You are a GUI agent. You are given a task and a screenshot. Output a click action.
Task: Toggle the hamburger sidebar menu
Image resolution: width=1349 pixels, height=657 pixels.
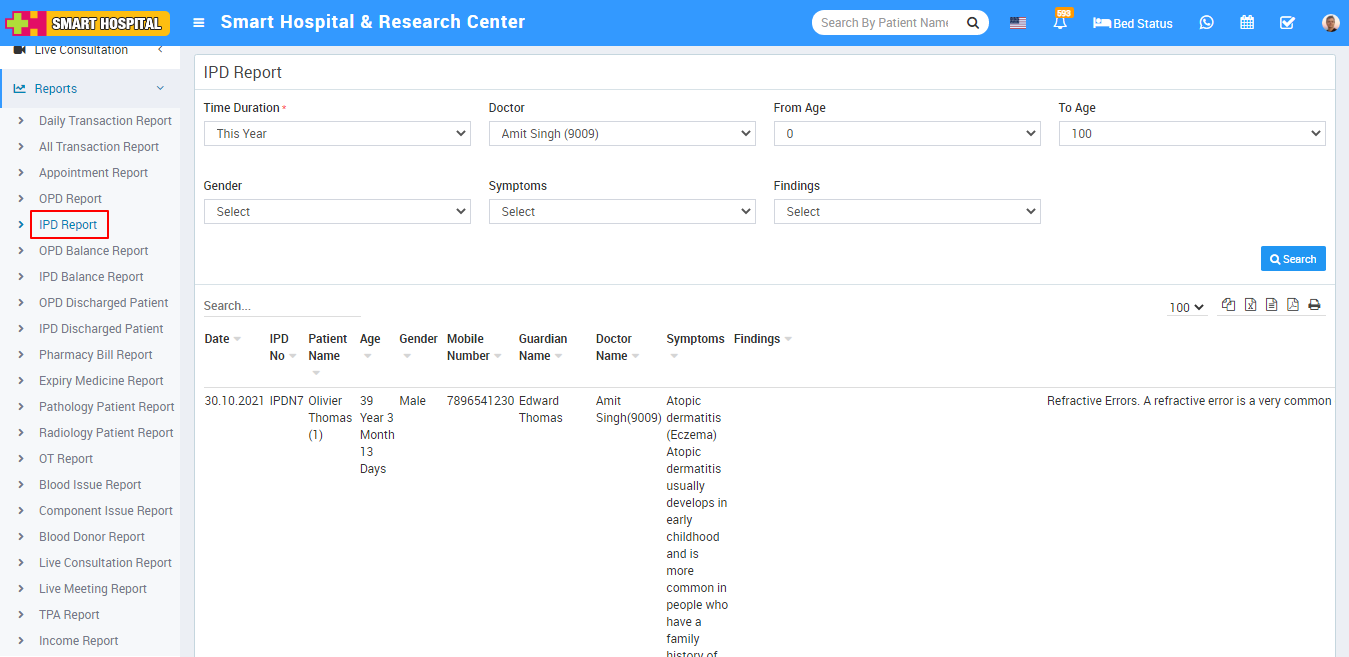(x=199, y=23)
